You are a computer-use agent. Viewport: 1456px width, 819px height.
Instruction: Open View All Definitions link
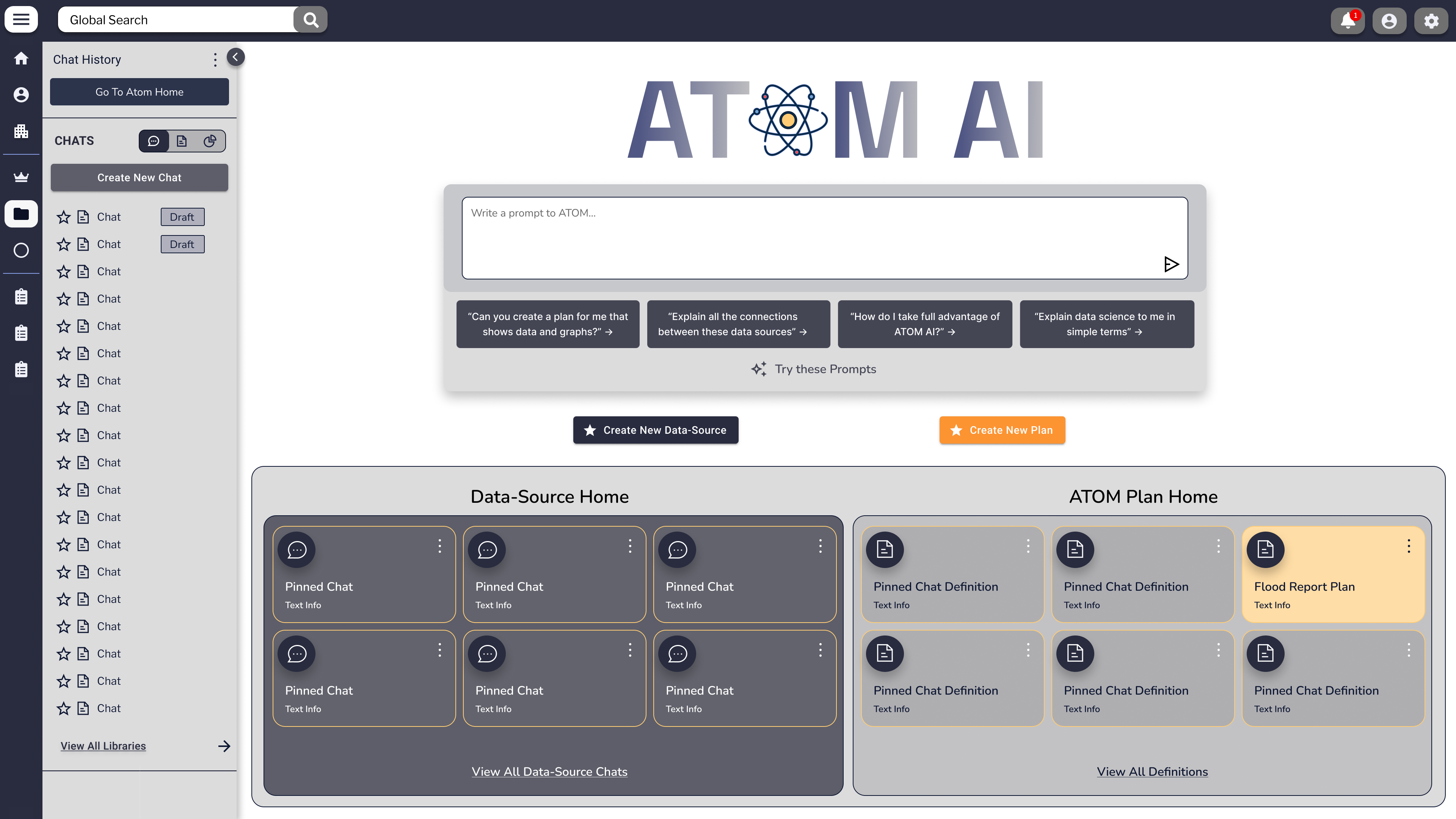(1152, 772)
